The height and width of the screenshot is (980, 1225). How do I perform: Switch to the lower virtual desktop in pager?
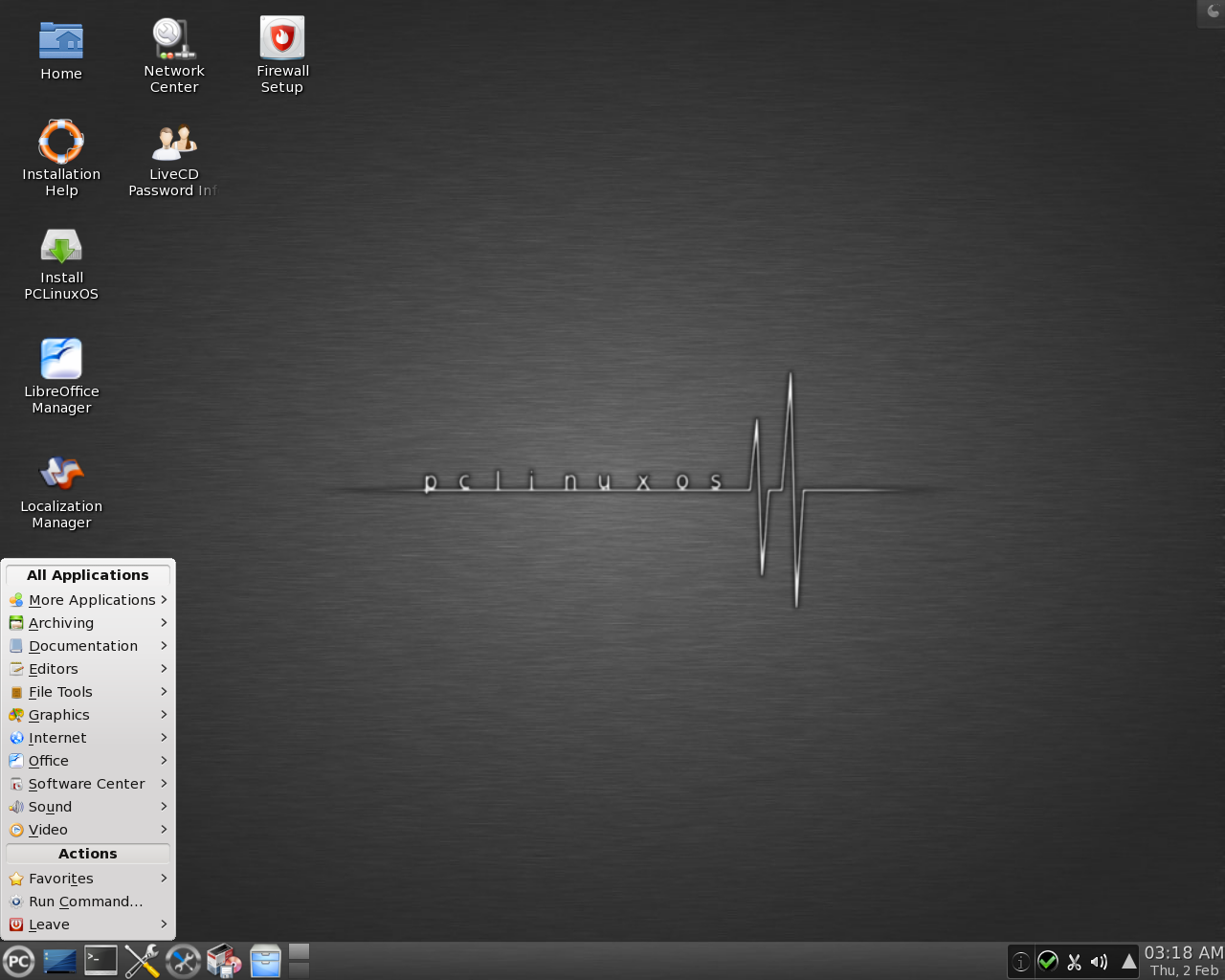point(300,970)
